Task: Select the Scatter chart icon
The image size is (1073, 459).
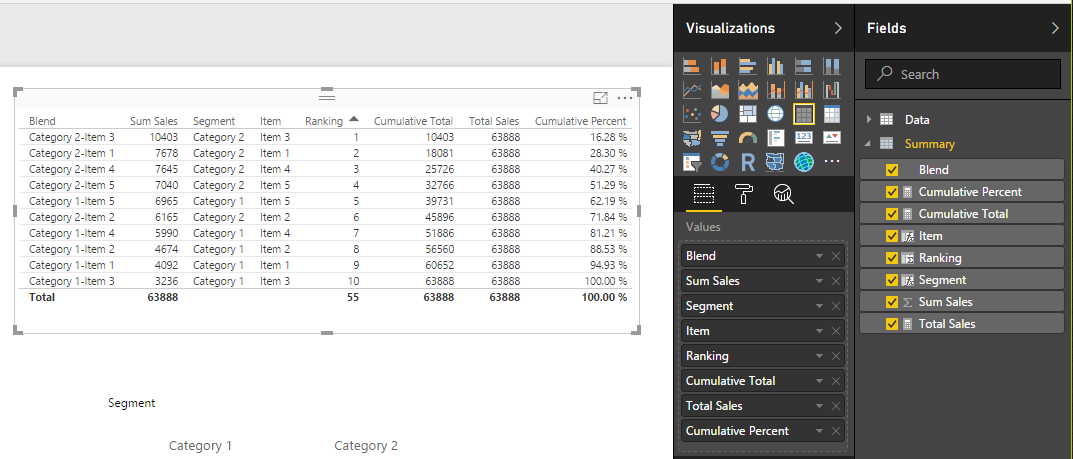Action: click(692, 114)
